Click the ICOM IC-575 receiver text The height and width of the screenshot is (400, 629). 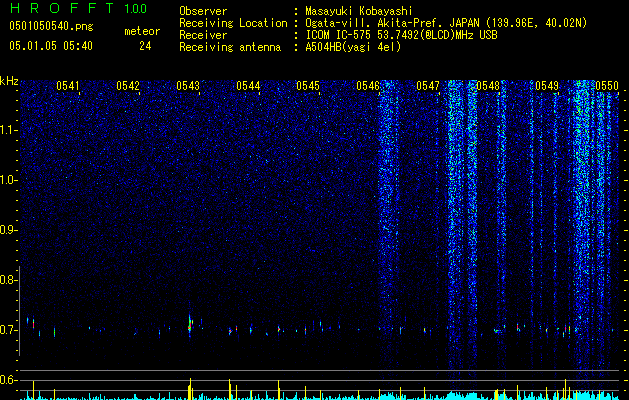tap(401, 35)
